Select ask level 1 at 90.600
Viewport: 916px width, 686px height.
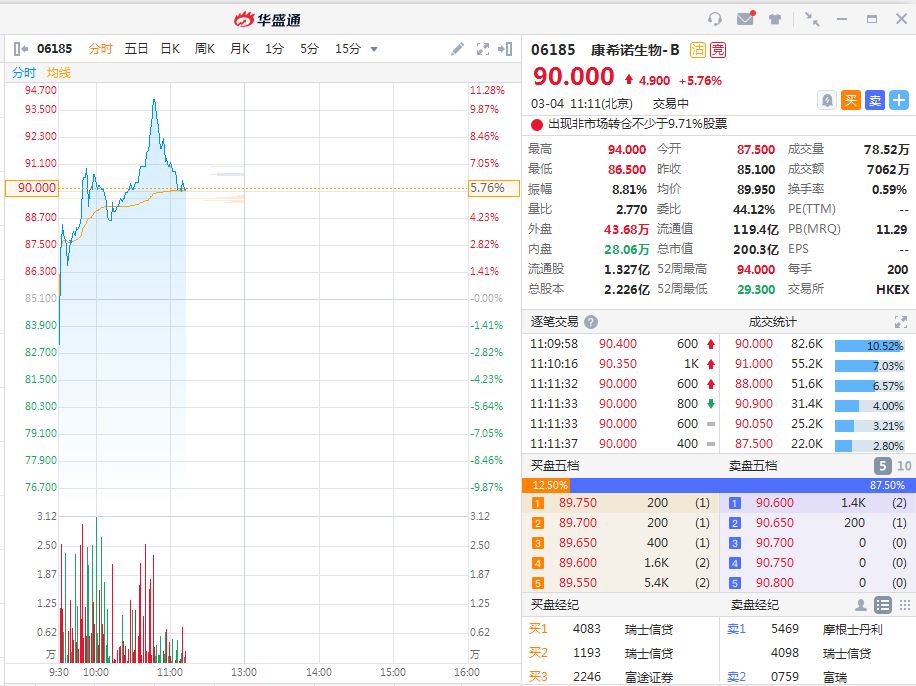pos(817,503)
